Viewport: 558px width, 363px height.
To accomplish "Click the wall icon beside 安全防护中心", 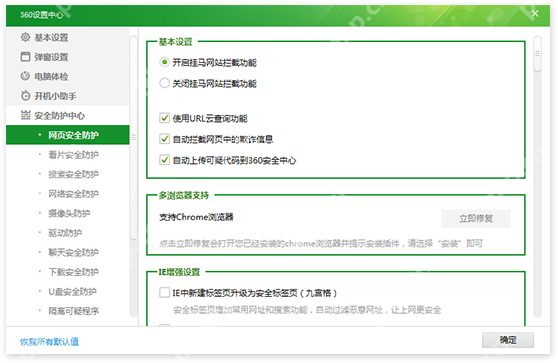I will pyautogui.click(x=25, y=115).
